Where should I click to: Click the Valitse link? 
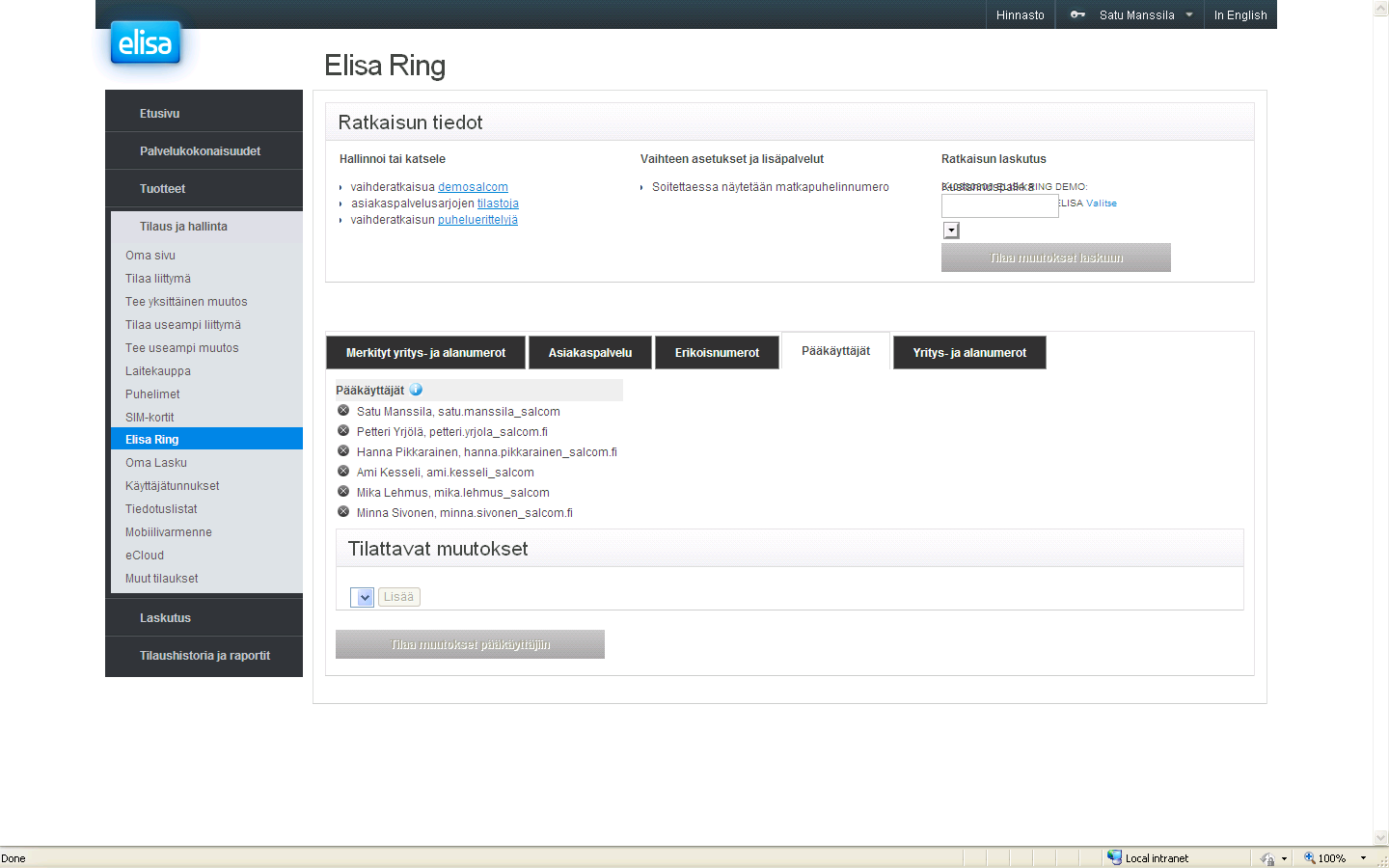tap(1102, 203)
